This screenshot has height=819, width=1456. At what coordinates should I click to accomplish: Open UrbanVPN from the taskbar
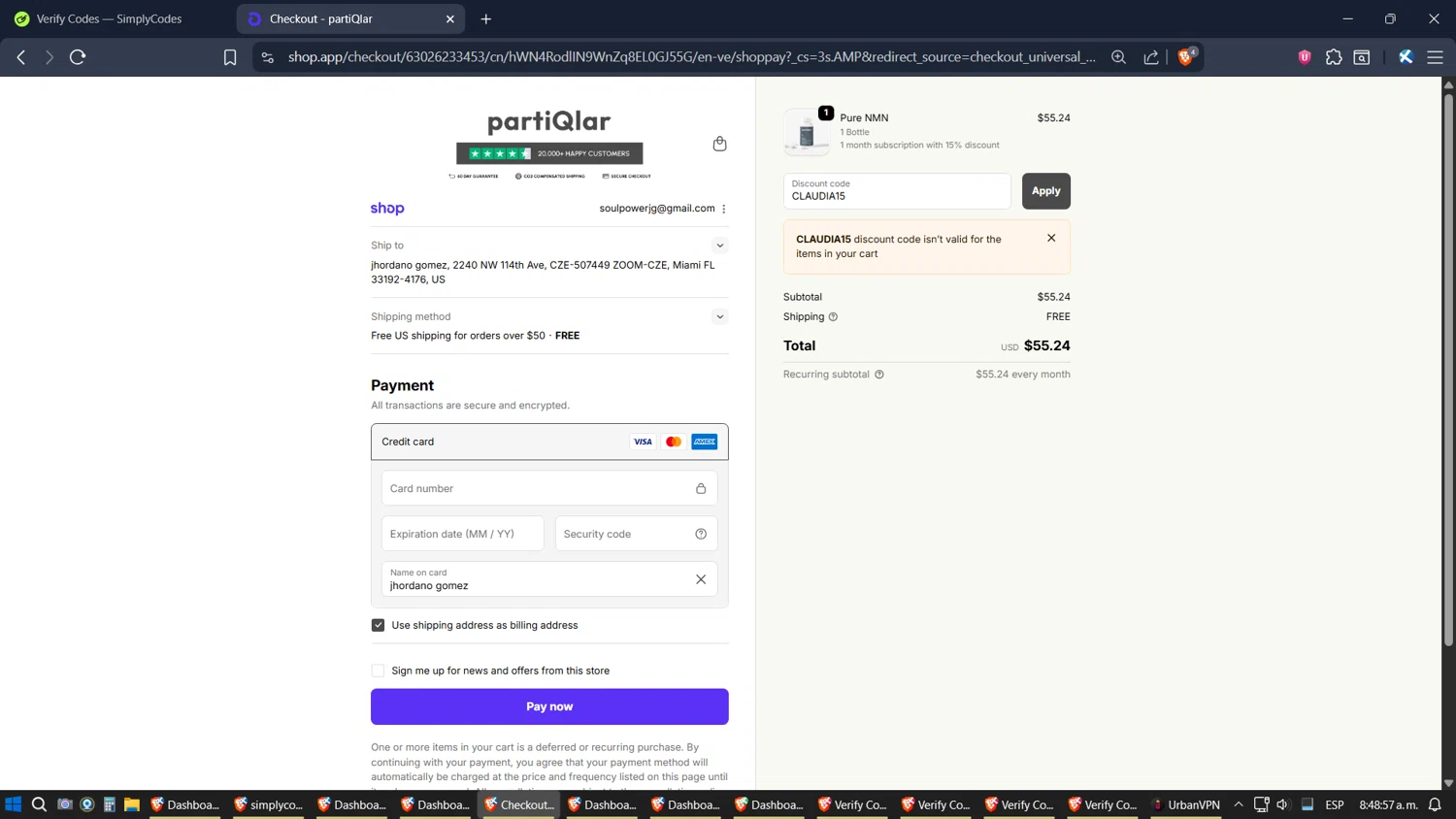[1185, 804]
